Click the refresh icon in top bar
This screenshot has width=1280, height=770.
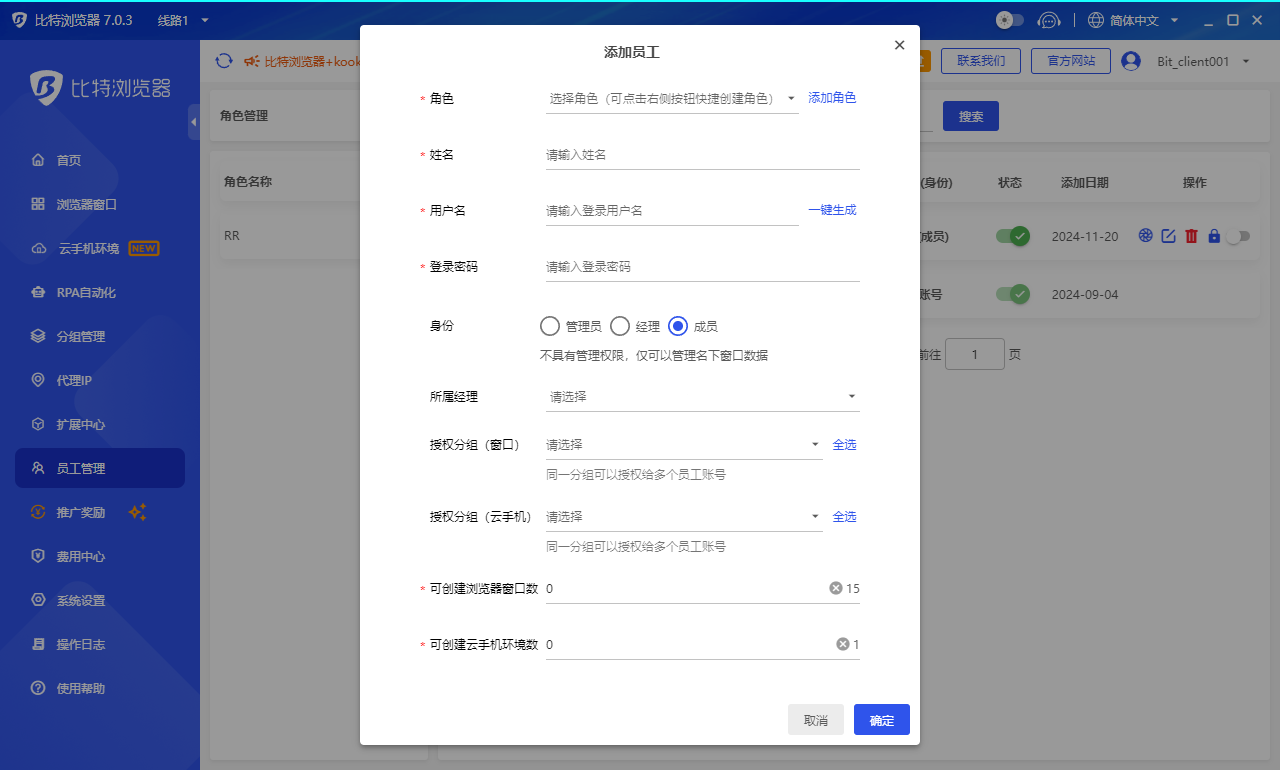(x=224, y=61)
